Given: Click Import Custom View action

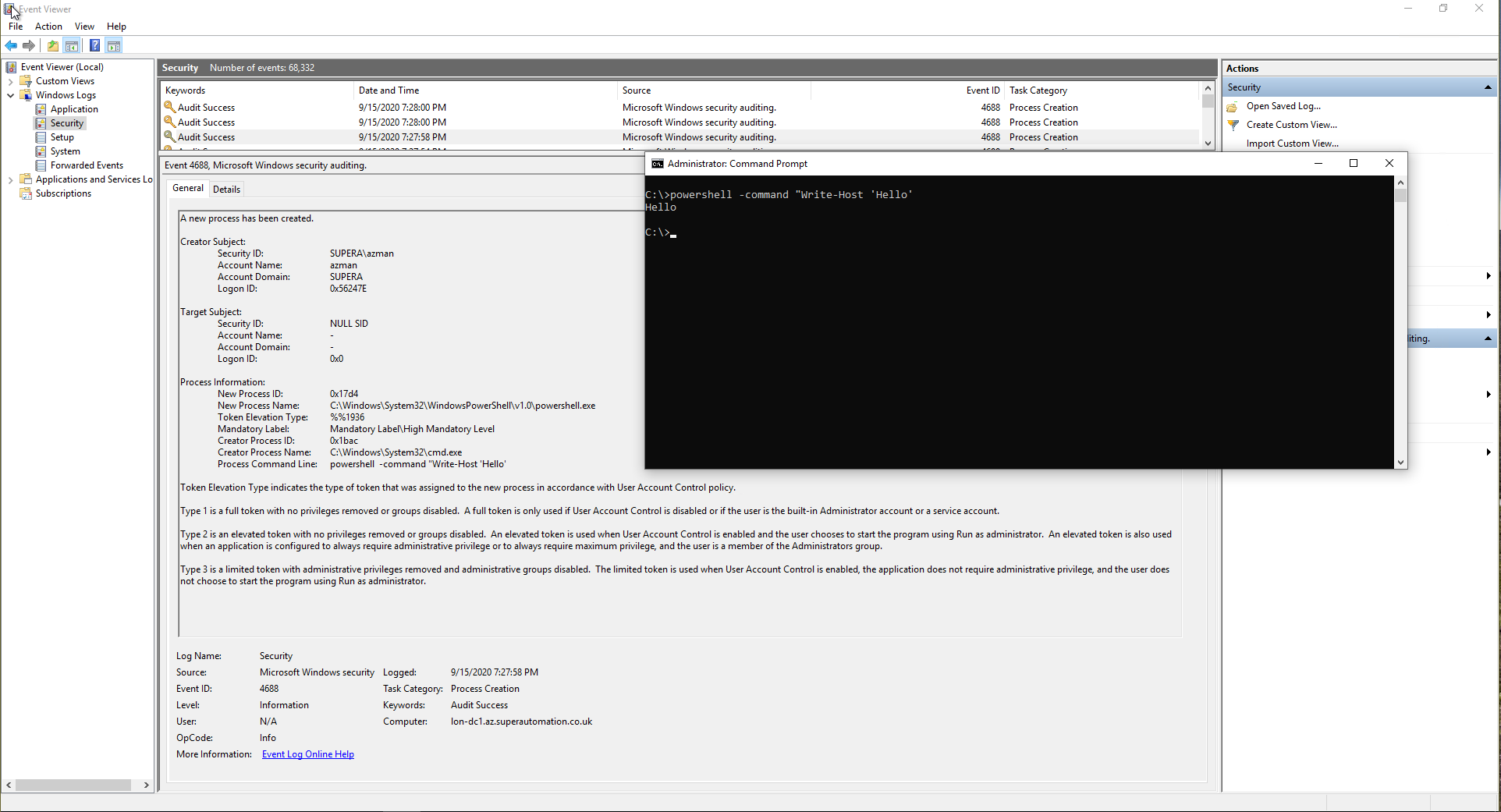Looking at the screenshot, I should (1292, 144).
